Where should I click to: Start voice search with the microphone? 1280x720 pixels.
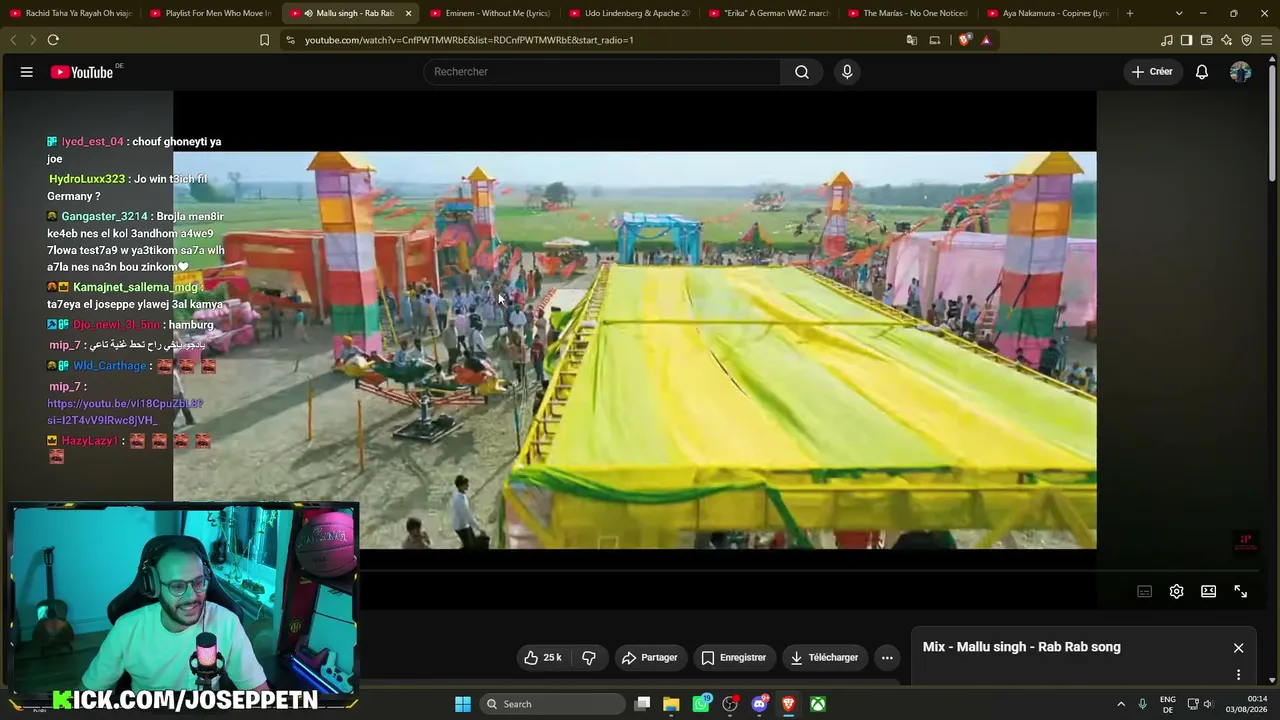(847, 72)
